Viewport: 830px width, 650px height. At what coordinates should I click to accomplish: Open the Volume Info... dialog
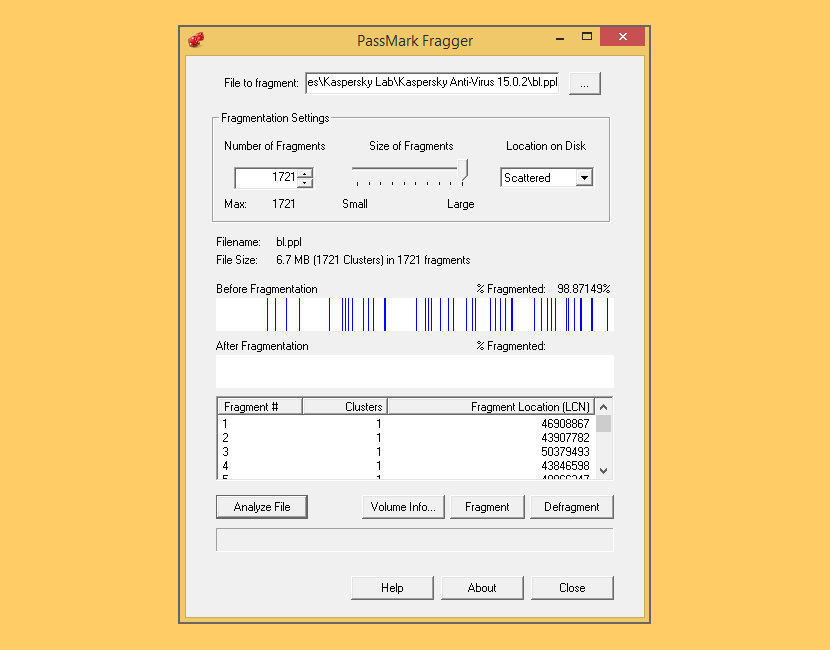[403, 507]
